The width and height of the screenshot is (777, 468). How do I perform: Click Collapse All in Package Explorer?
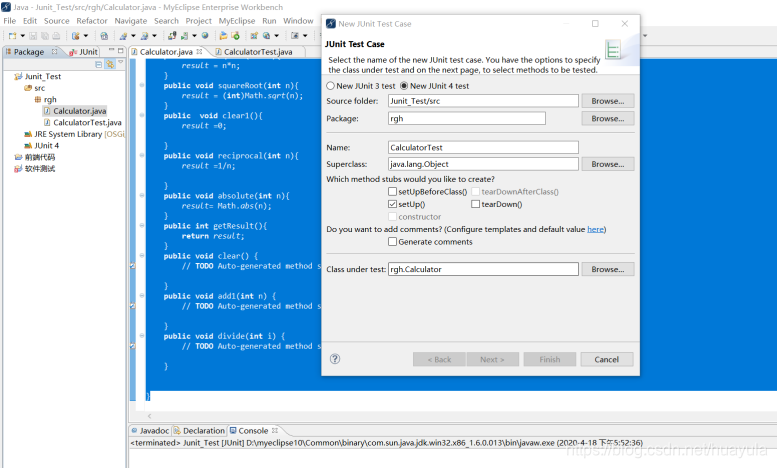click(99, 64)
